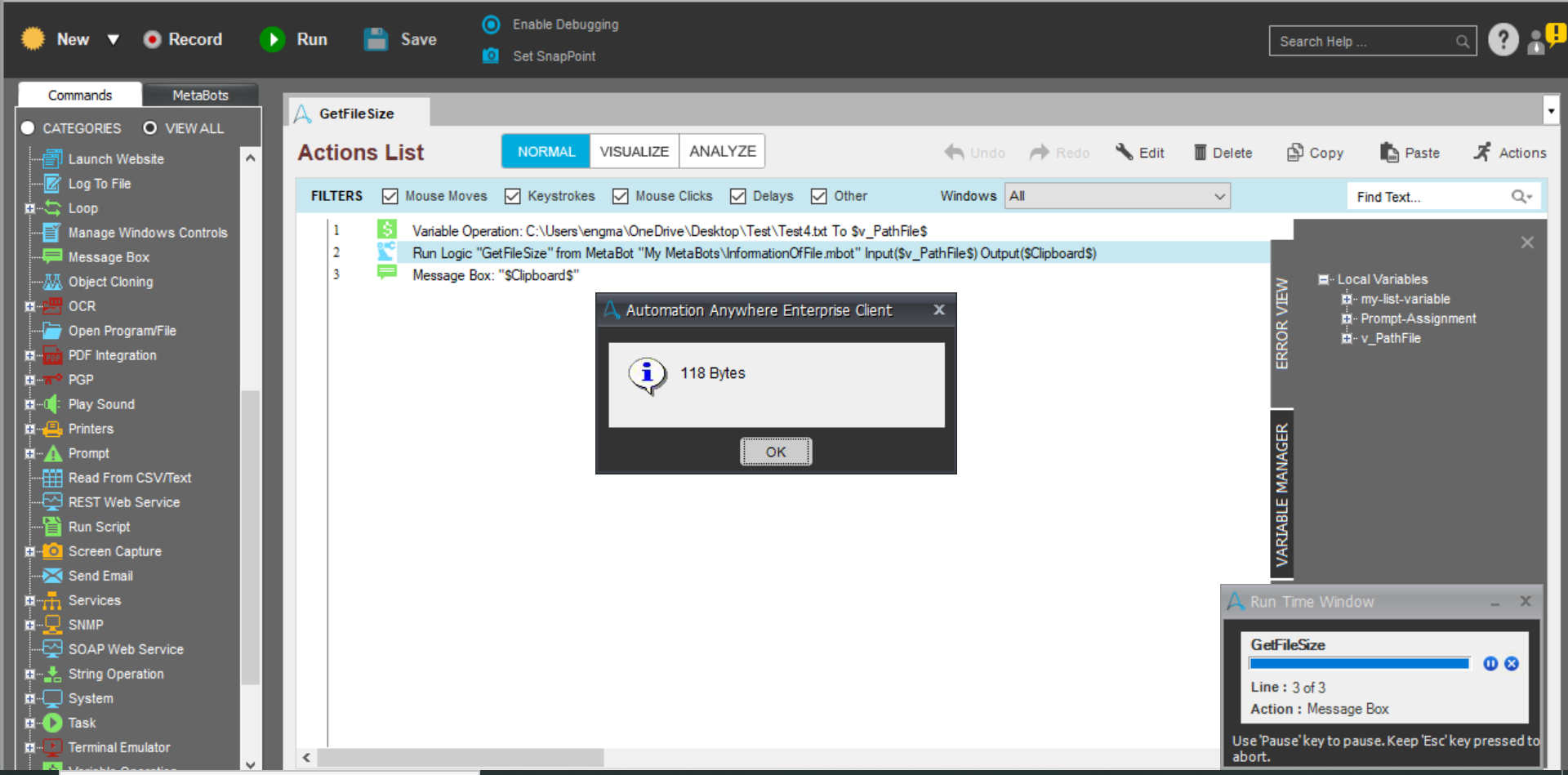Click the REST Web Service icon
This screenshot has width=1568, height=775.
coord(52,501)
